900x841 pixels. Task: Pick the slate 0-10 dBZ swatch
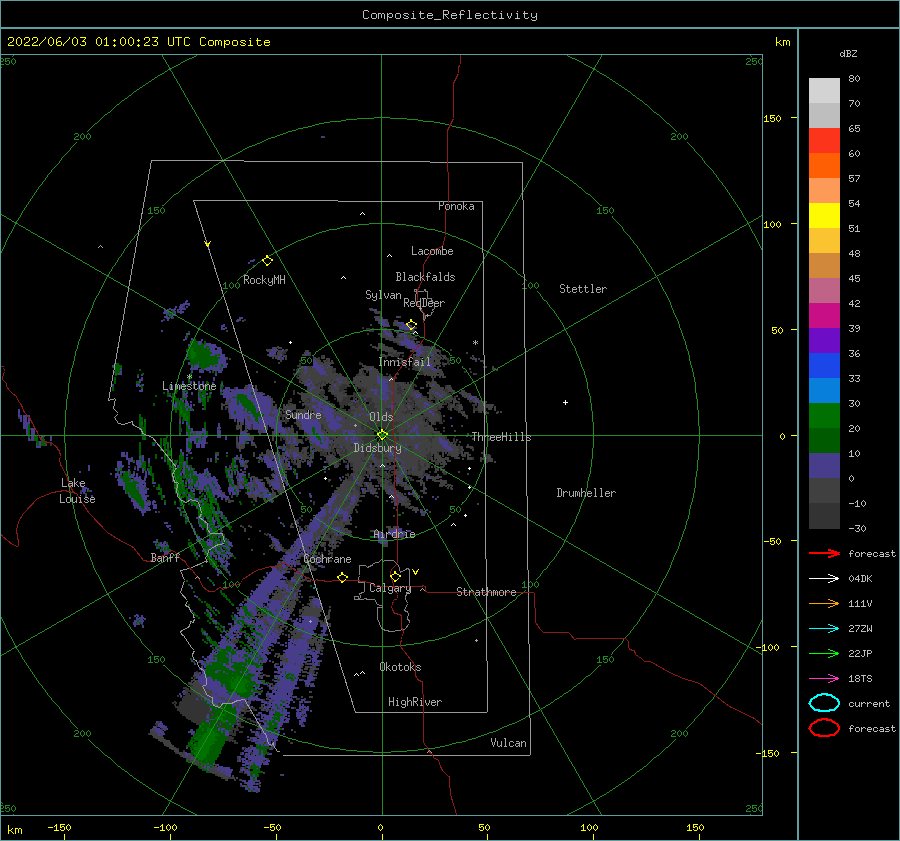[824, 466]
